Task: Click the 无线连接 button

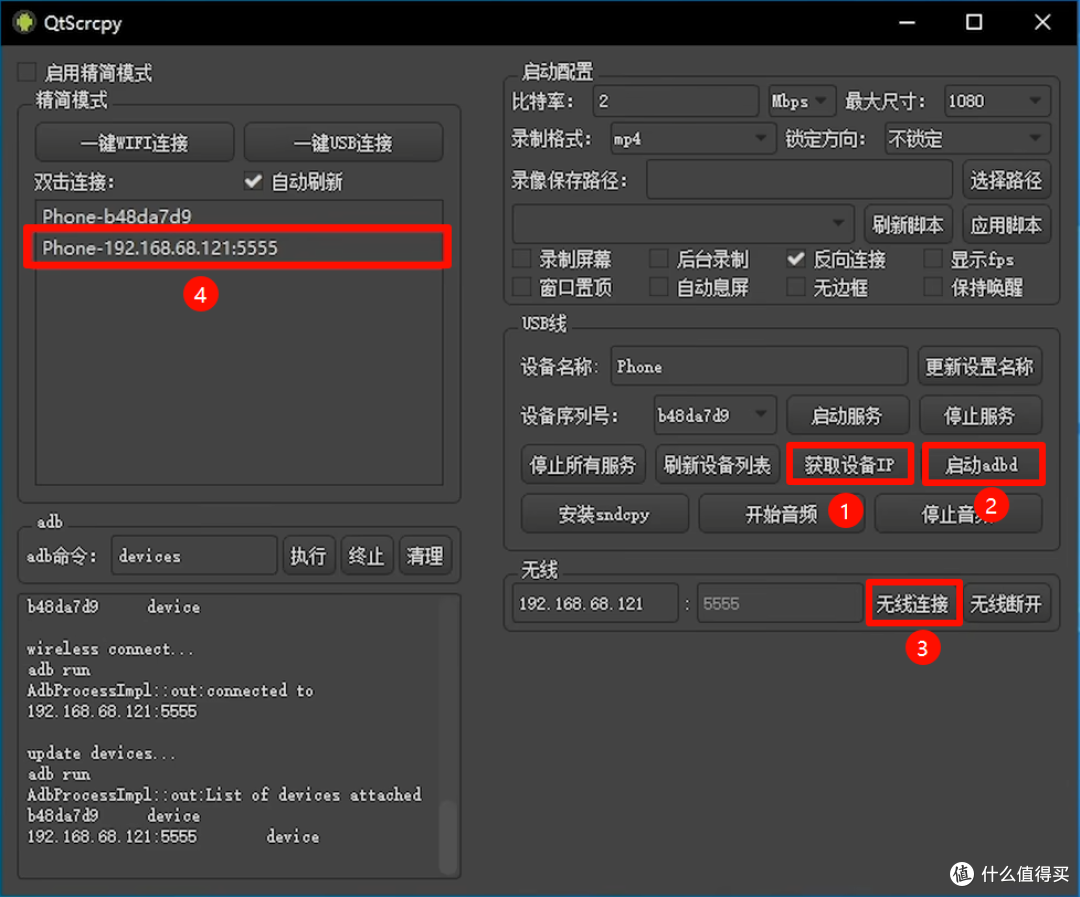Action: click(913, 604)
